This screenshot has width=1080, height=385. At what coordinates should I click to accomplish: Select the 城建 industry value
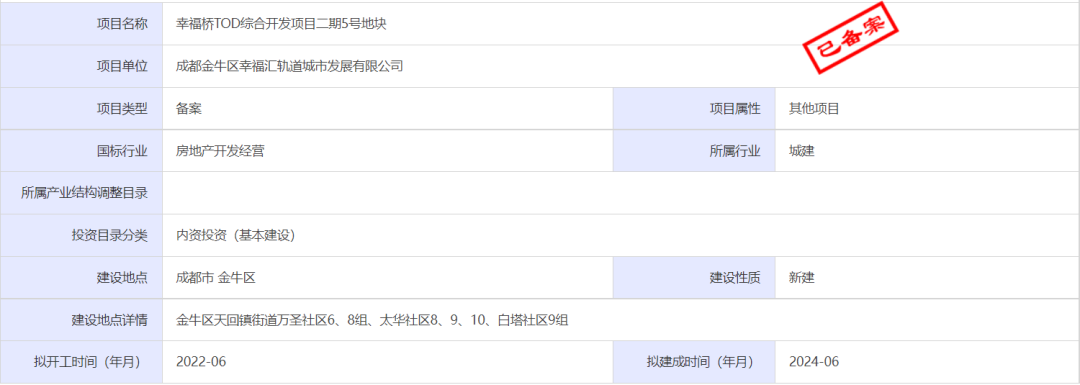point(802,151)
